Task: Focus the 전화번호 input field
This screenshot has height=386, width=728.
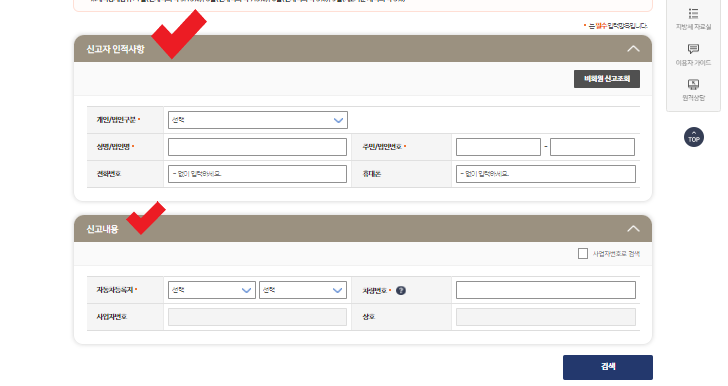Action: pyautogui.click(x=257, y=174)
